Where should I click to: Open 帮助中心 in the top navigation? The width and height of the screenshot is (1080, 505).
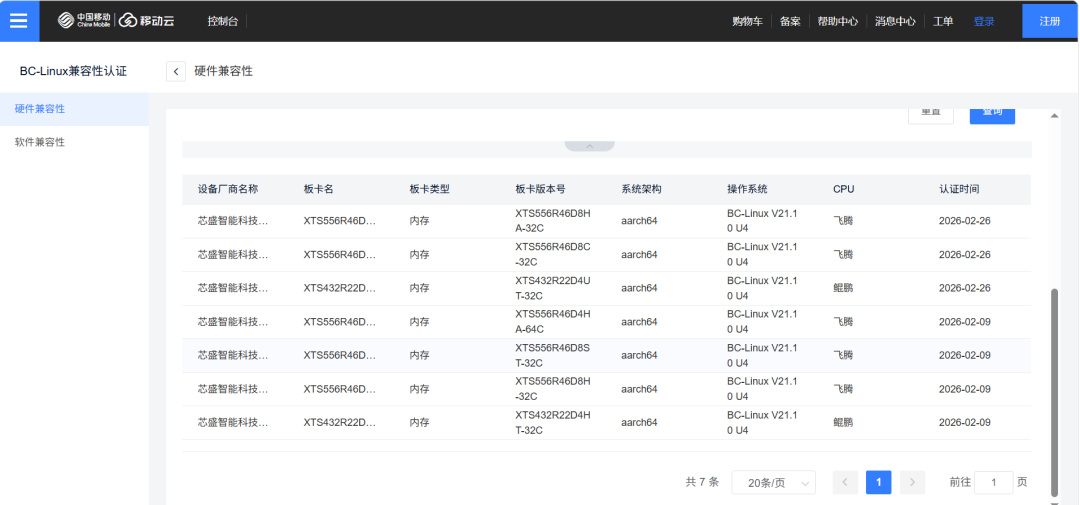[838, 21]
